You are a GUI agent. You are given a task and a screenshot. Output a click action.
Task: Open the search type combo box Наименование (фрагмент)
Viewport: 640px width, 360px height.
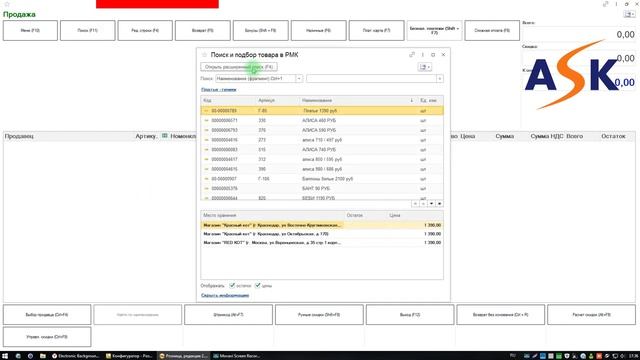tap(256, 78)
